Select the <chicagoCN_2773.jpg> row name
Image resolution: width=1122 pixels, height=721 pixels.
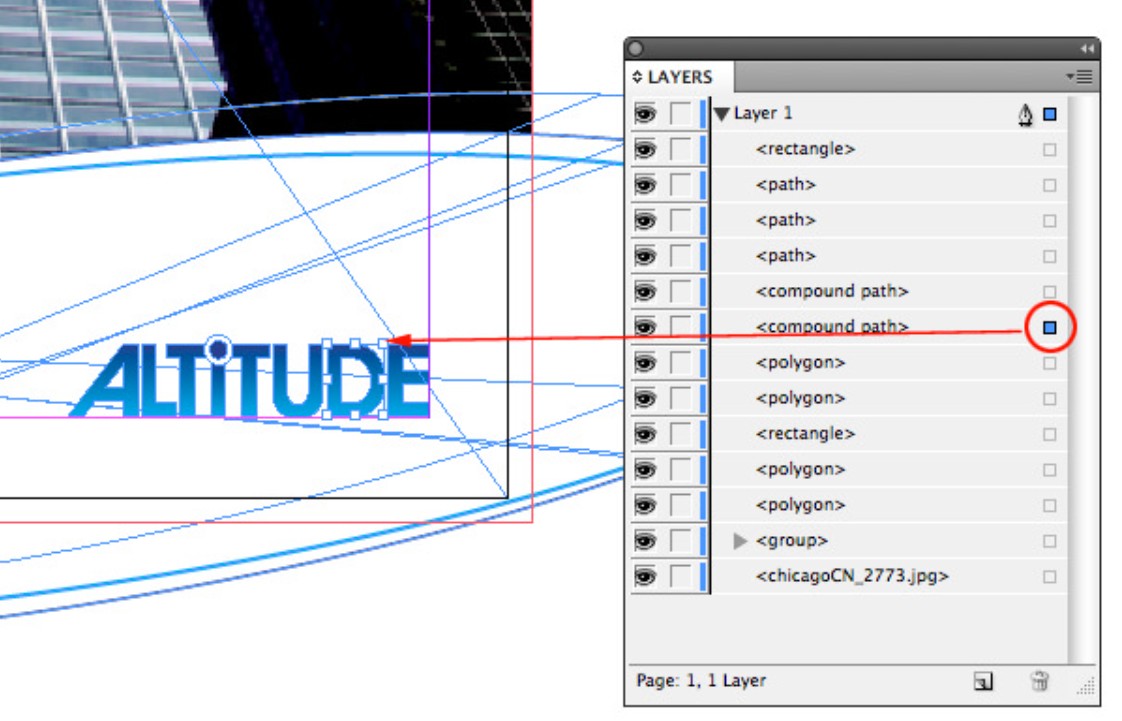click(852, 577)
